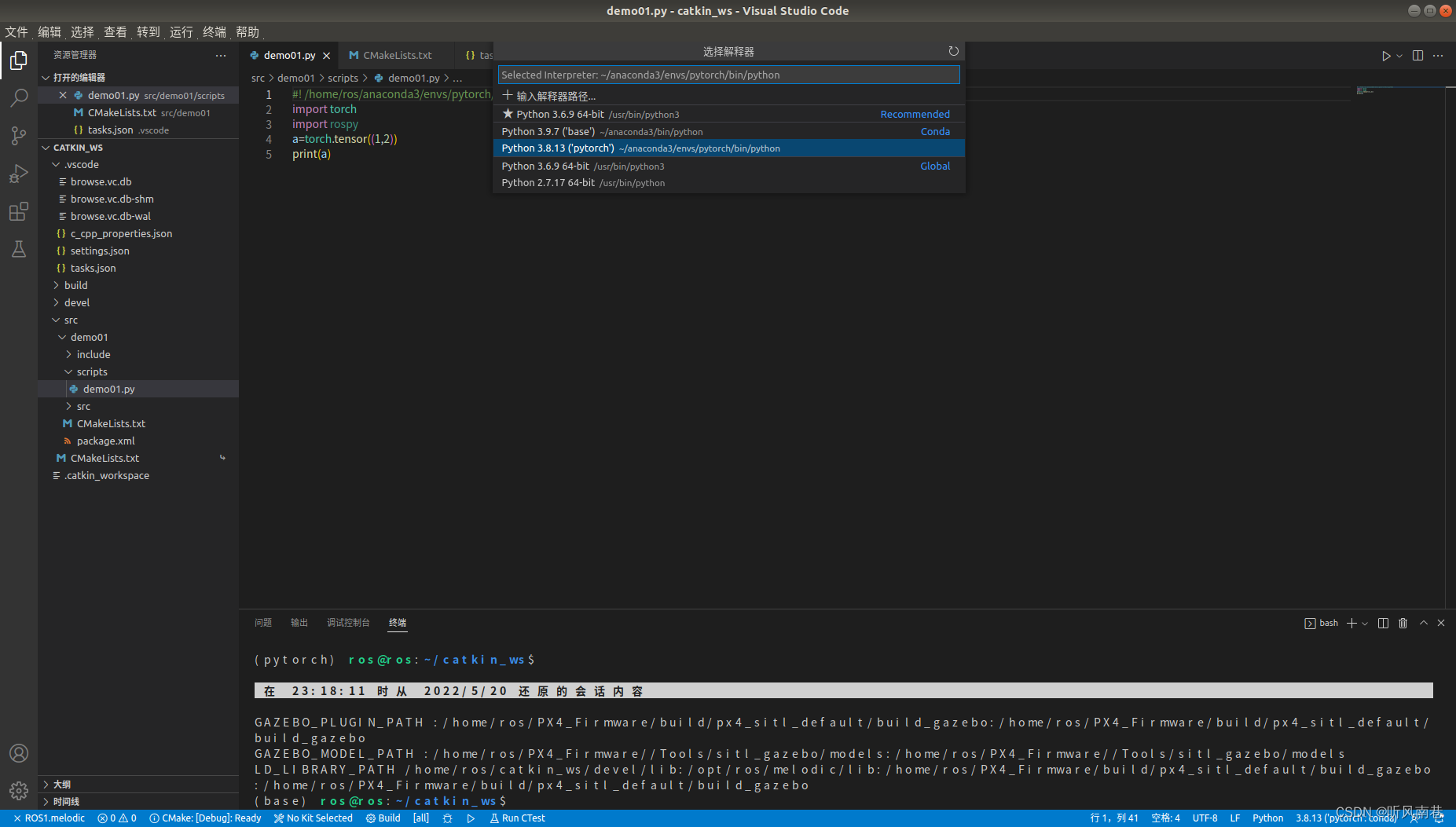Refresh the interpreter list

(953, 51)
